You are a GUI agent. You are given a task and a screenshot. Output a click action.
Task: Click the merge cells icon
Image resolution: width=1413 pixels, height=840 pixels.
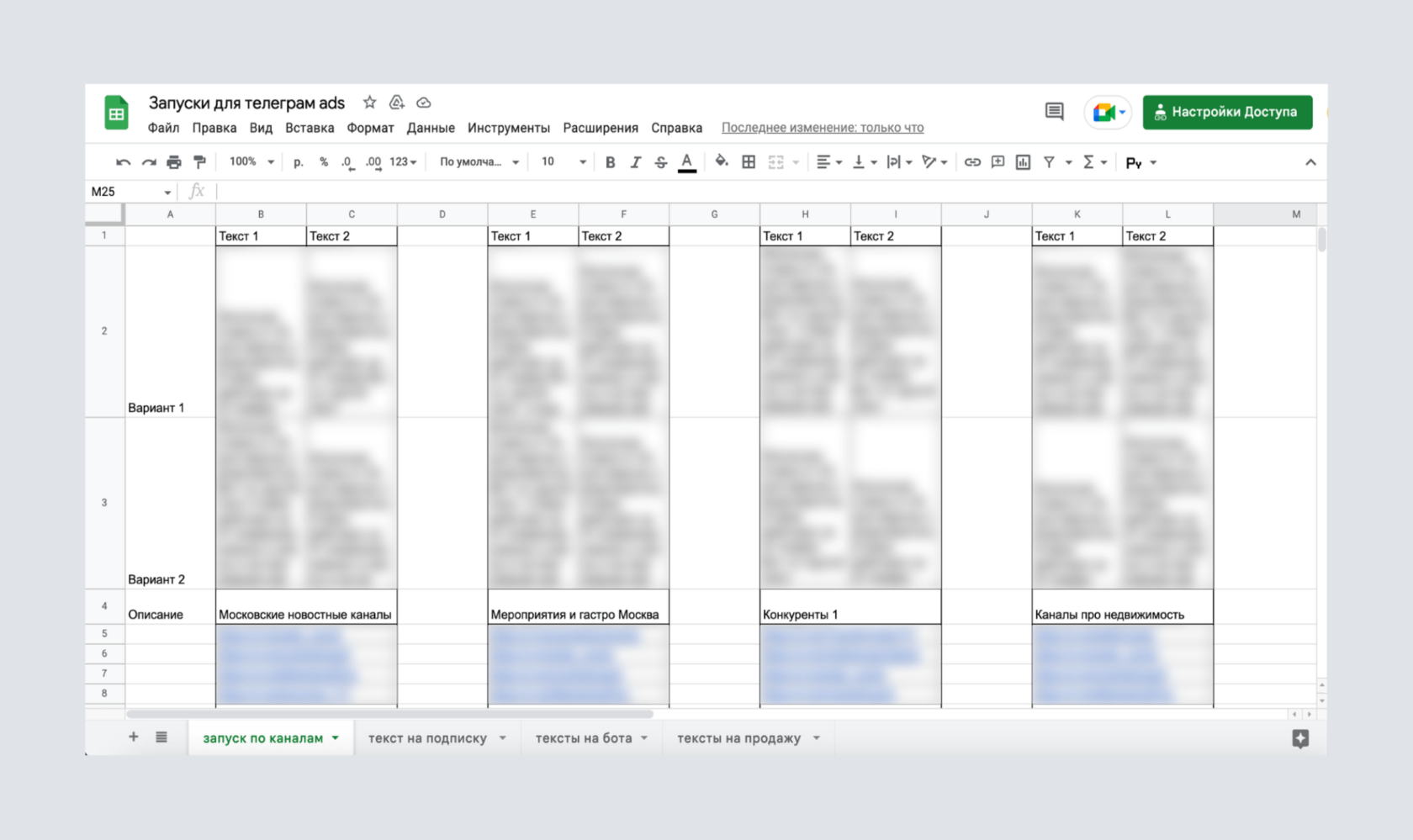(x=775, y=162)
